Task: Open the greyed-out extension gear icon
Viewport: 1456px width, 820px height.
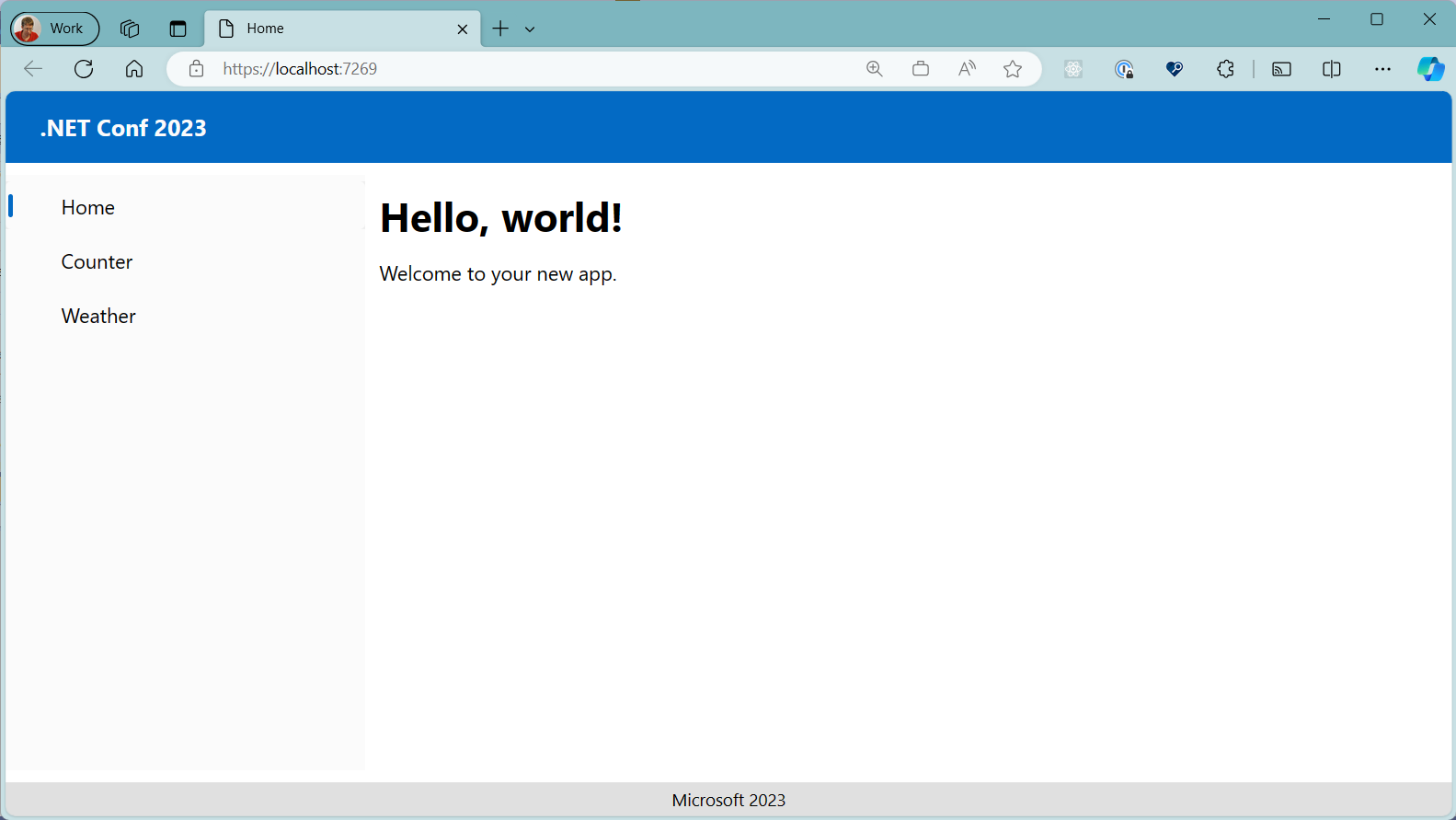Action: point(1073,69)
